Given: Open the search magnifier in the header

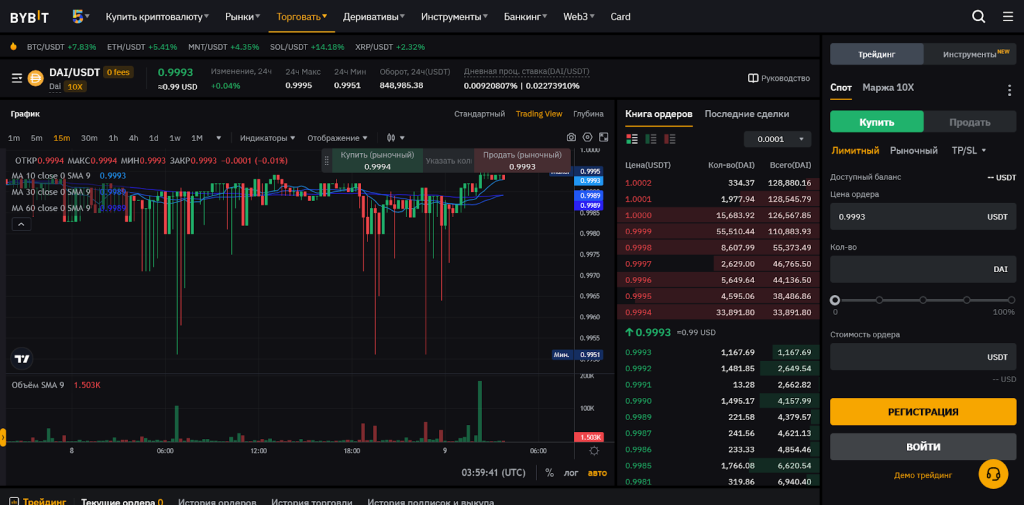Looking at the screenshot, I should pos(979,17).
